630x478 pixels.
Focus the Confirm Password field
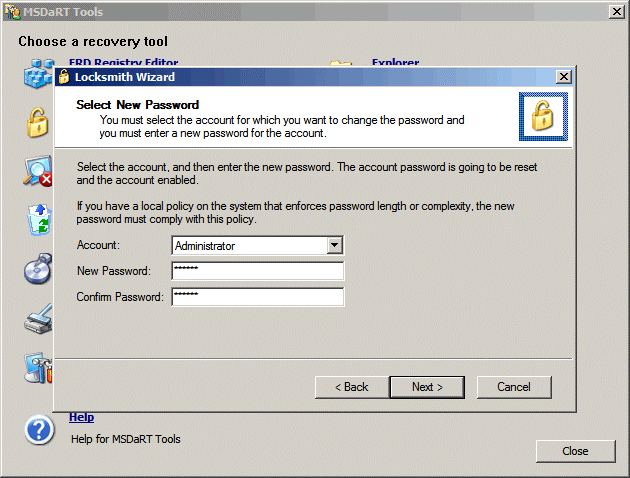pos(258,297)
